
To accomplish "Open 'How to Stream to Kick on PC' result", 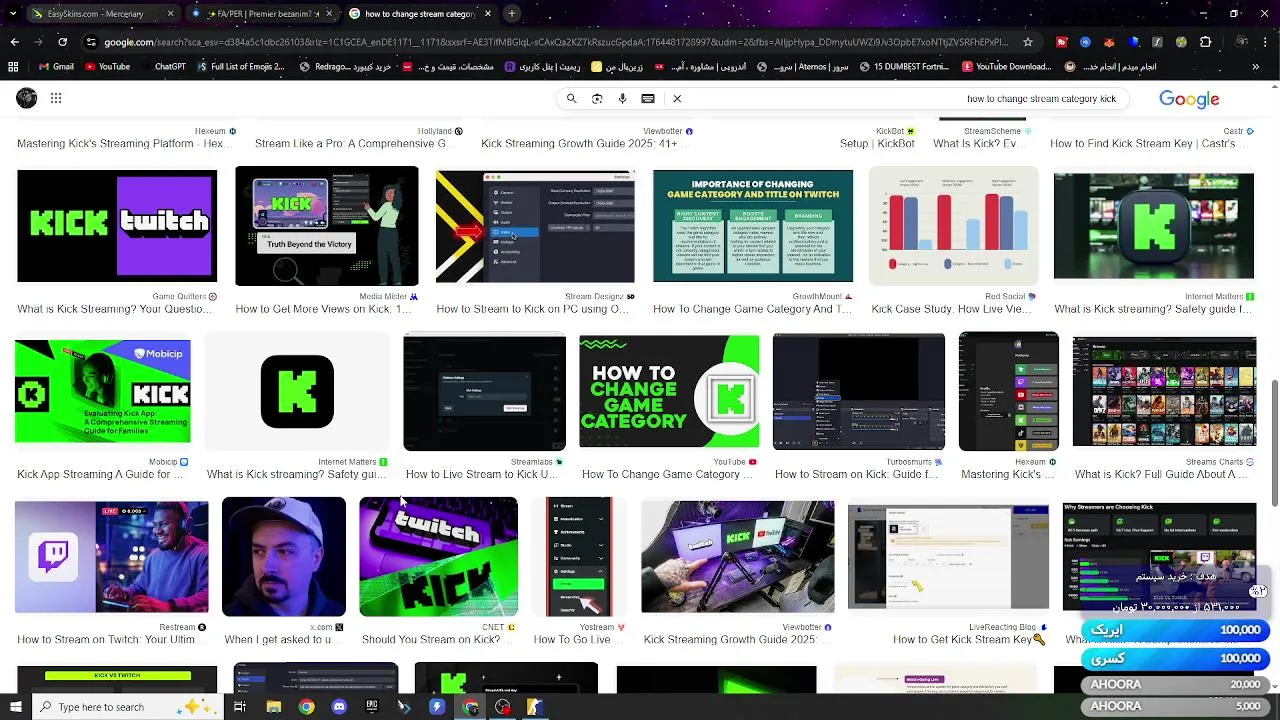I will (x=533, y=309).
